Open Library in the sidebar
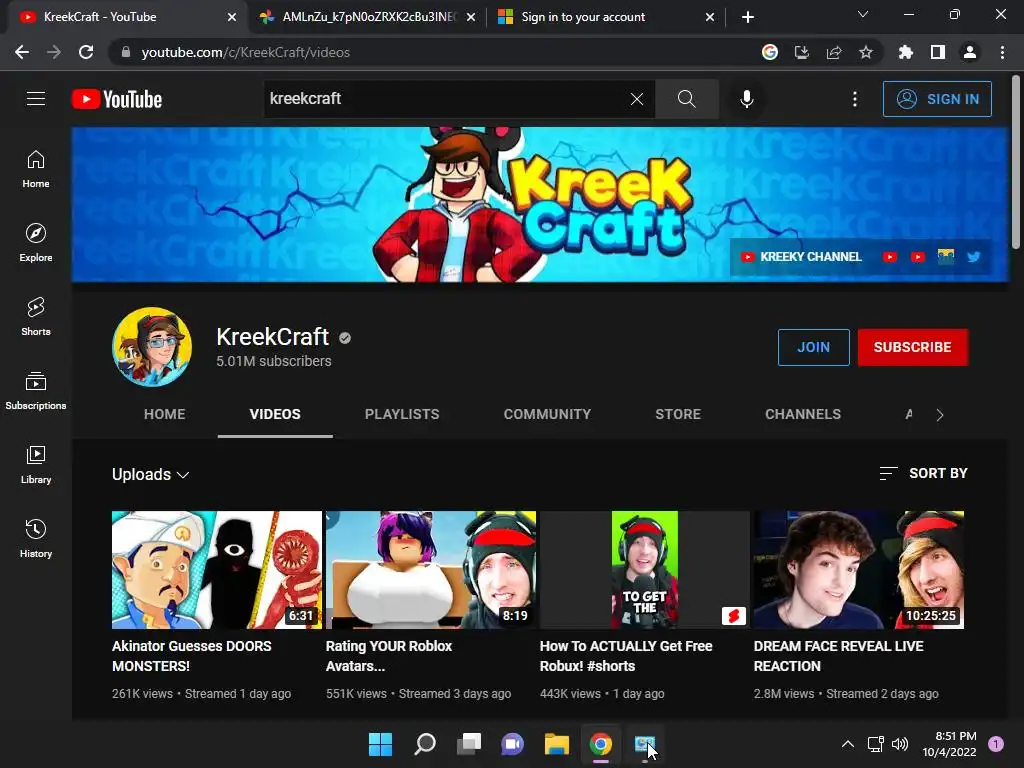Image resolution: width=1024 pixels, height=768 pixels. [36, 464]
